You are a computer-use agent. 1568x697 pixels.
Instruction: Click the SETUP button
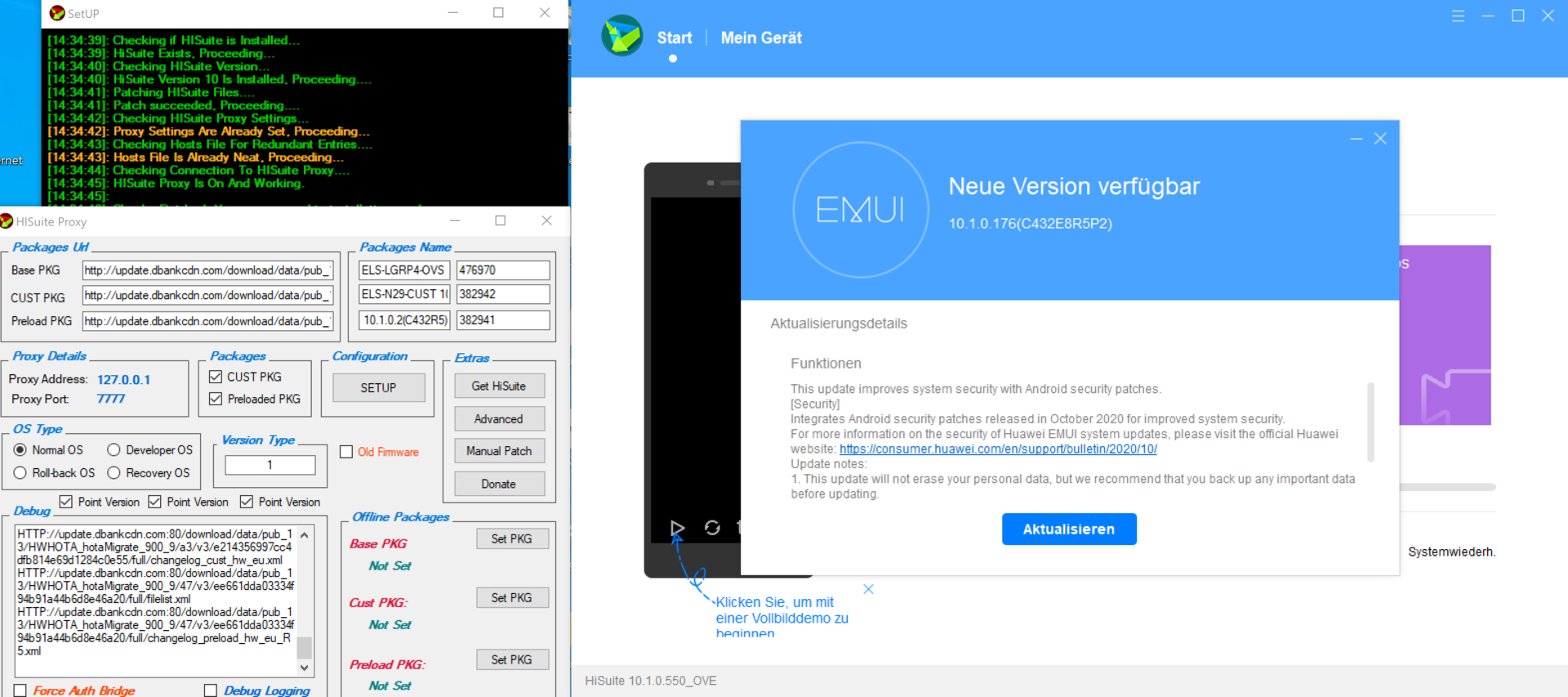point(378,387)
